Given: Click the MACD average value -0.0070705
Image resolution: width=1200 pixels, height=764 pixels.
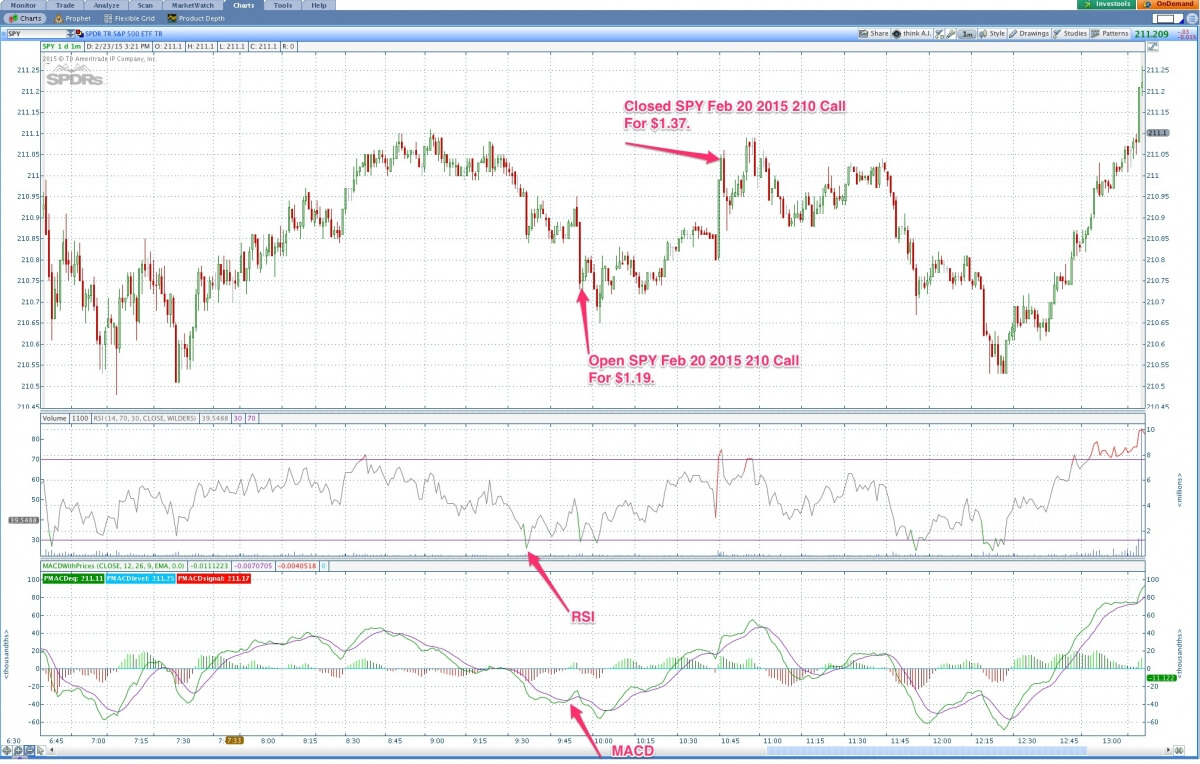Looking at the screenshot, I should [253, 566].
